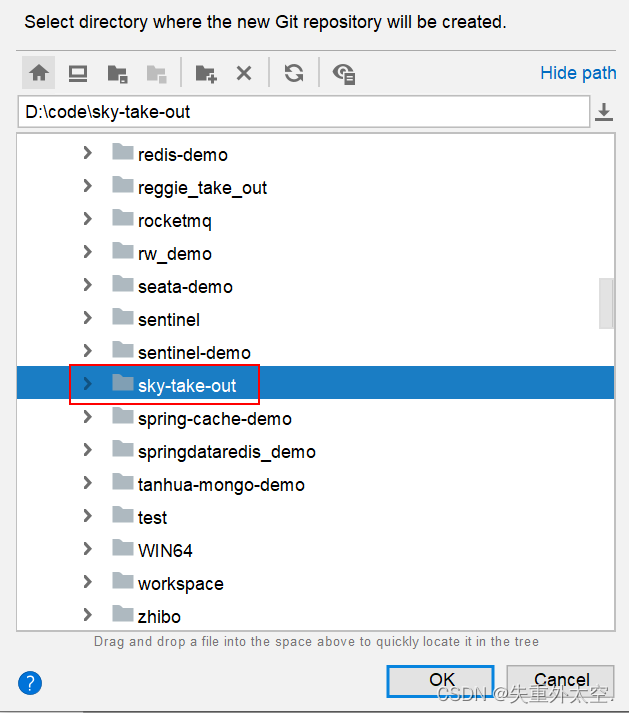Expand the test folder chevron
Image resolution: width=629 pixels, height=713 pixels.
[88, 516]
